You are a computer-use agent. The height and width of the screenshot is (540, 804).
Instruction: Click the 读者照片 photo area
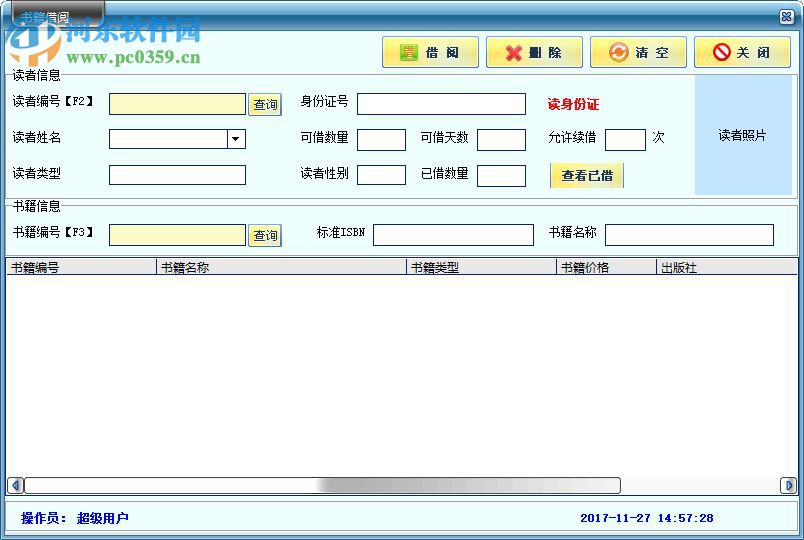point(743,135)
